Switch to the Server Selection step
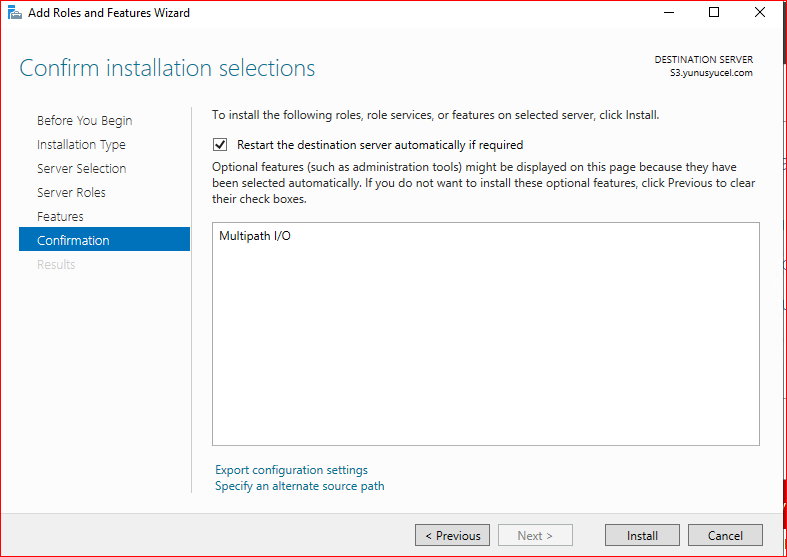This screenshot has width=787, height=557. click(81, 168)
